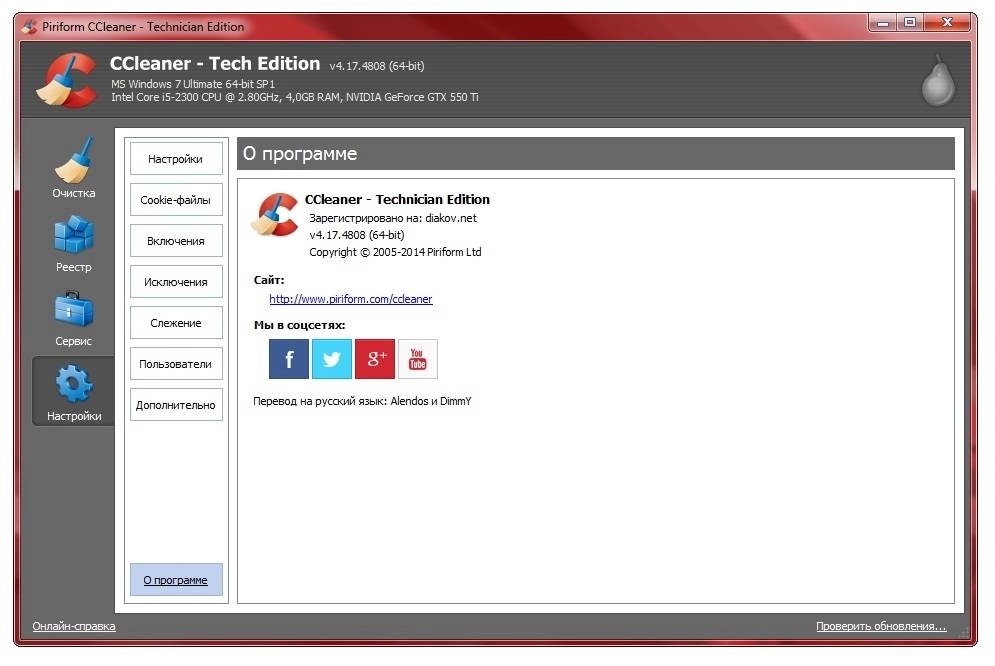Click the registration text diakov.net
The image size is (995, 666).
(x=393, y=218)
